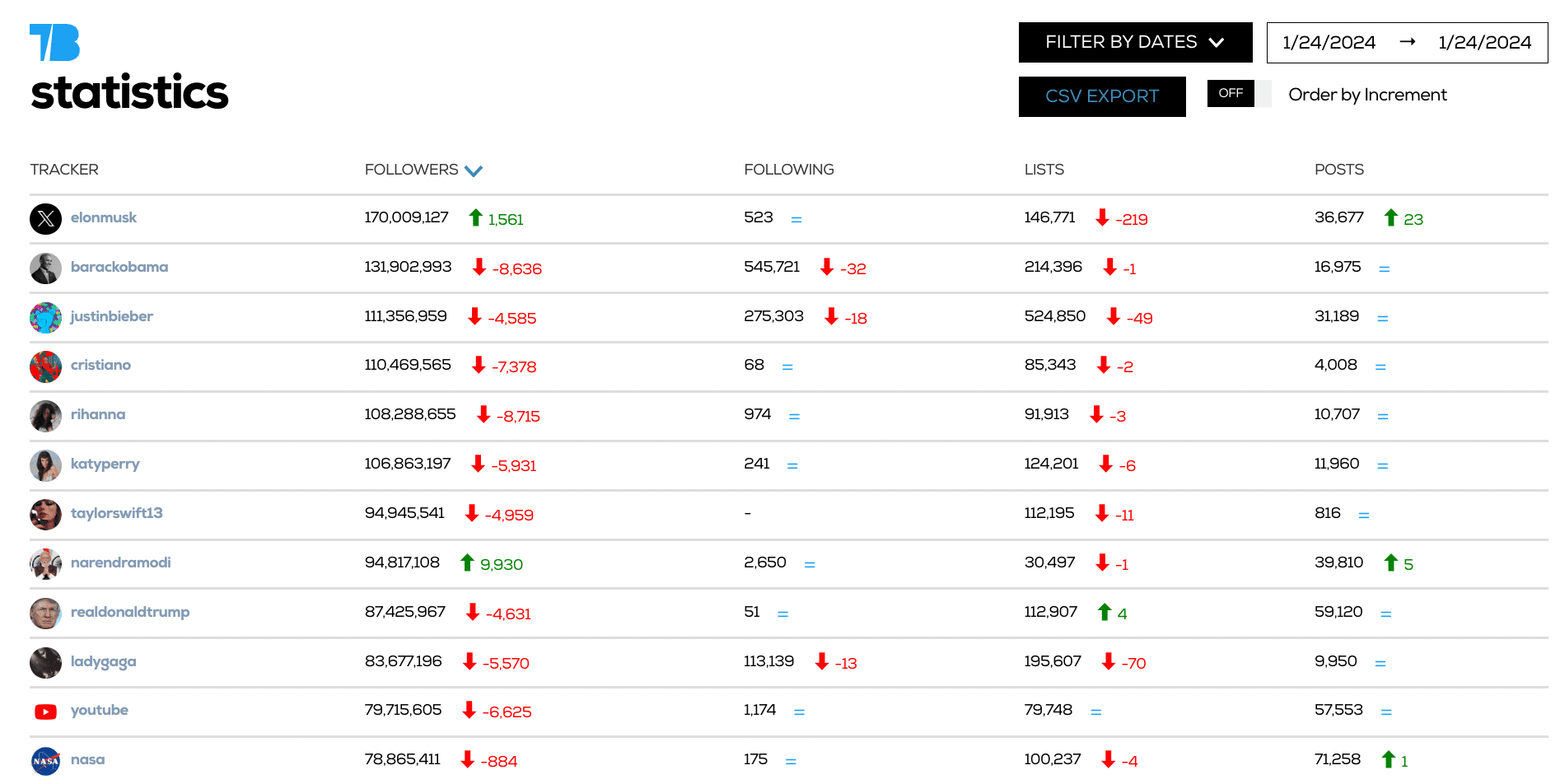1560x784 pixels.
Task: Open taylorswift13's profile link
Action: [117, 512]
